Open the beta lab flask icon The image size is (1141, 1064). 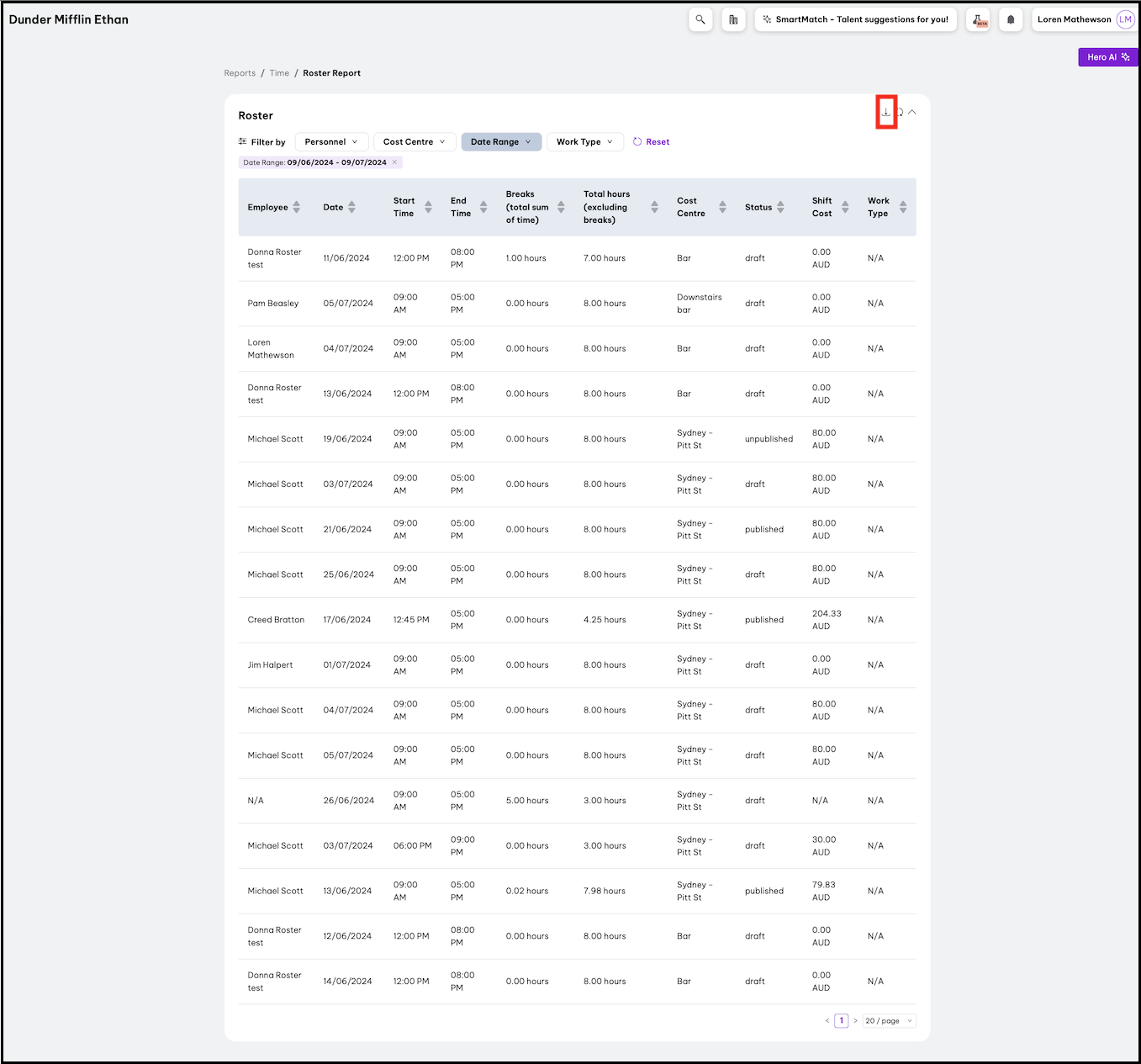(x=977, y=19)
